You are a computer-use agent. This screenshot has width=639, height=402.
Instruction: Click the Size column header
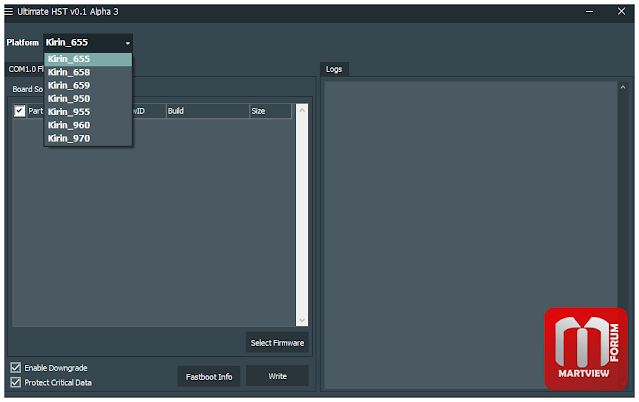[x=270, y=111]
